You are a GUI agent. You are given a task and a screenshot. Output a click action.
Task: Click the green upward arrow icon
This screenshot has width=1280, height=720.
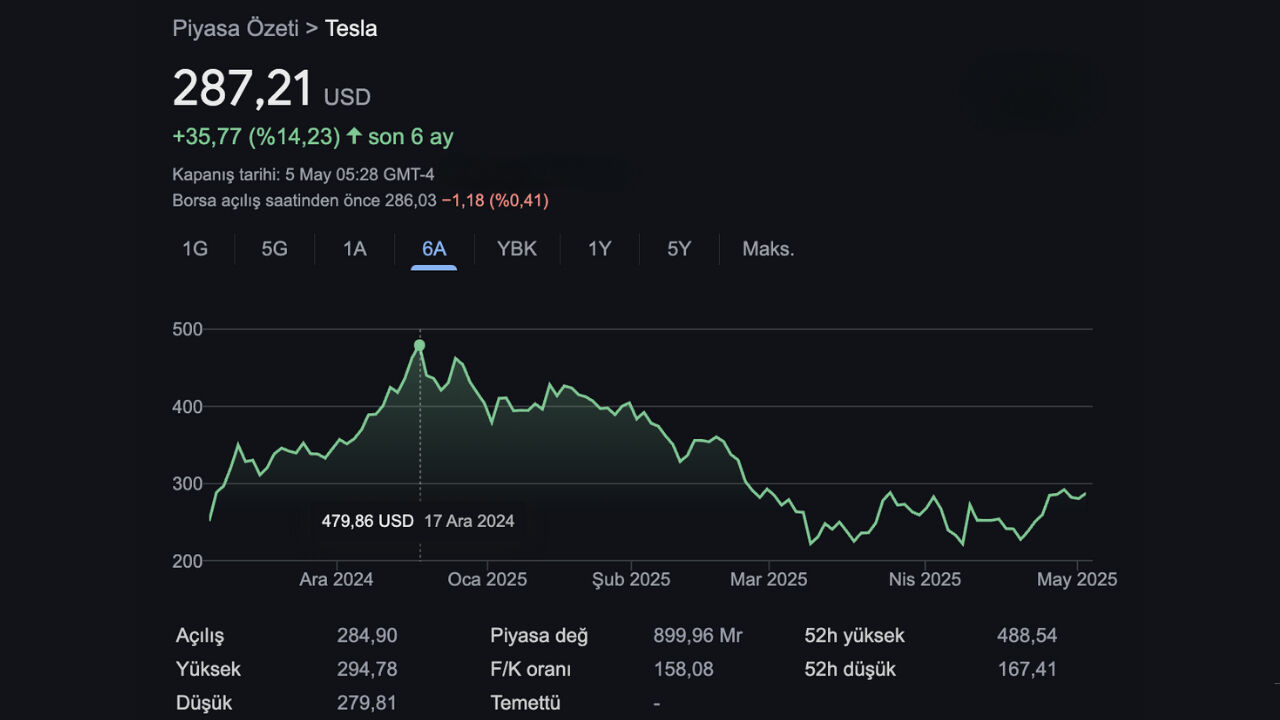354,136
